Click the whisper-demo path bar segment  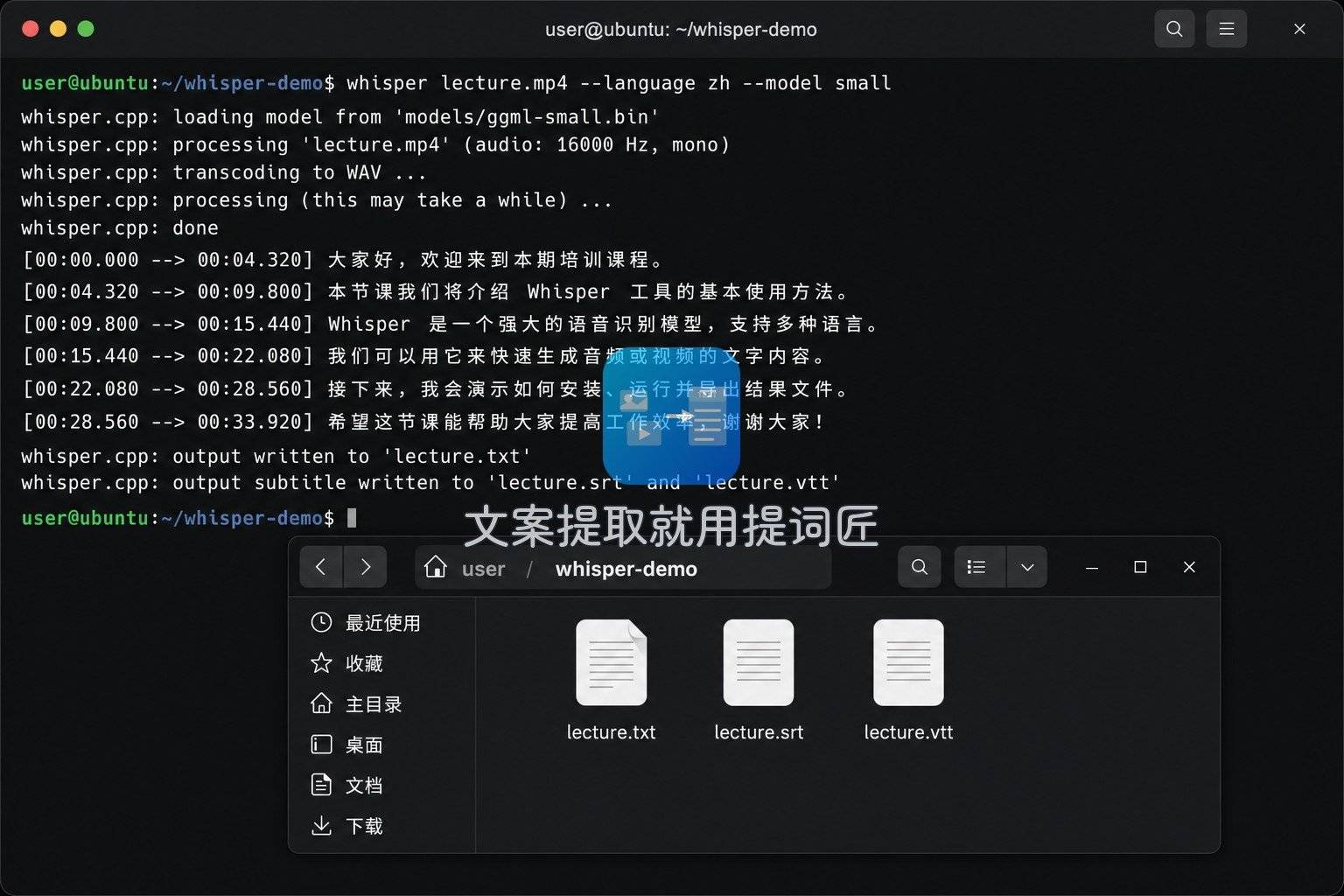pos(626,569)
